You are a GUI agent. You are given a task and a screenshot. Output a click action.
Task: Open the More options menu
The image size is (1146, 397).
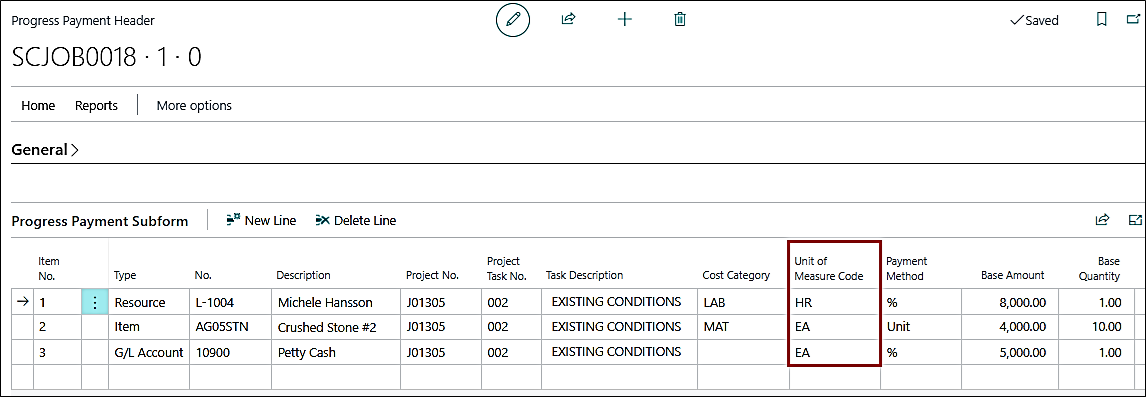[194, 105]
